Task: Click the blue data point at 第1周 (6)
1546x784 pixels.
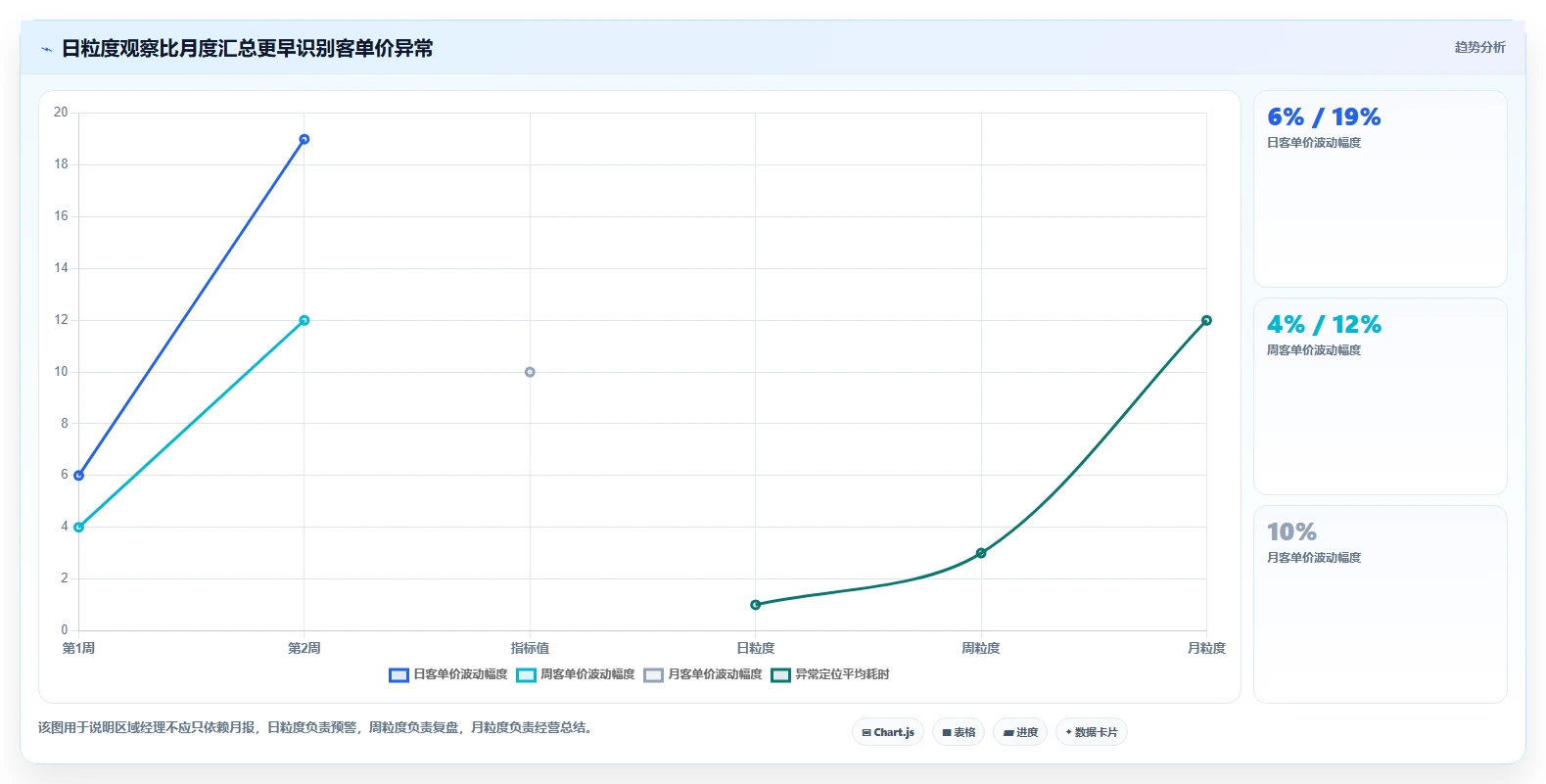Action: 79,476
